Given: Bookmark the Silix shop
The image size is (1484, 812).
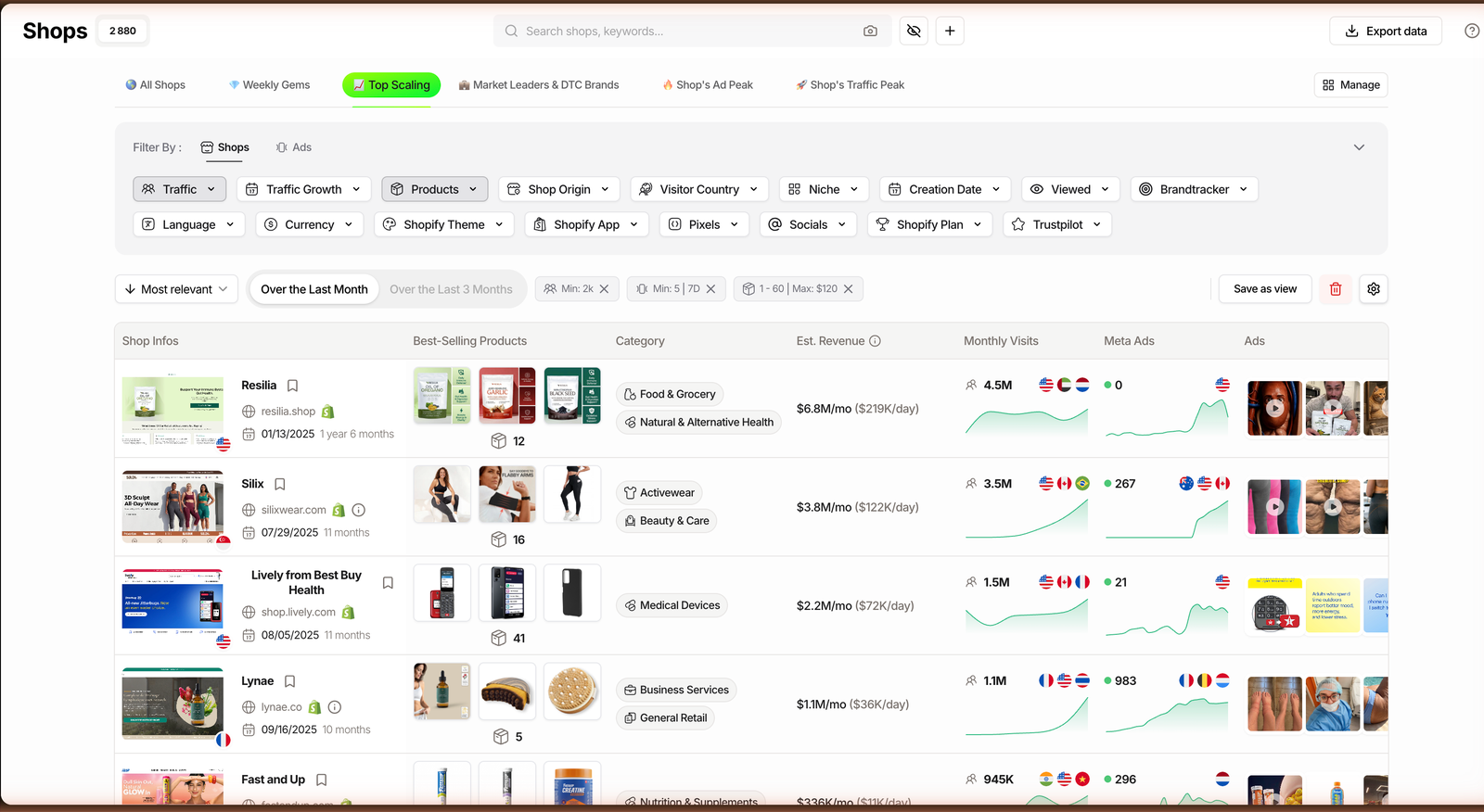Looking at the screenshot, I should click(x=280, y=484).
